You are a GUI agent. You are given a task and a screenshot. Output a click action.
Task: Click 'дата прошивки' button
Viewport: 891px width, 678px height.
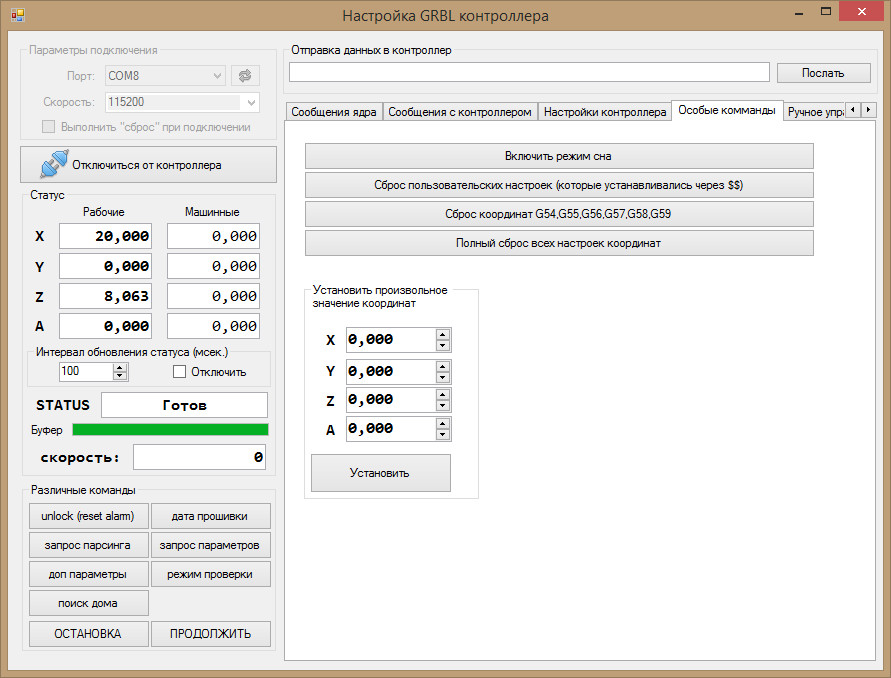click(x=211, y=516)
